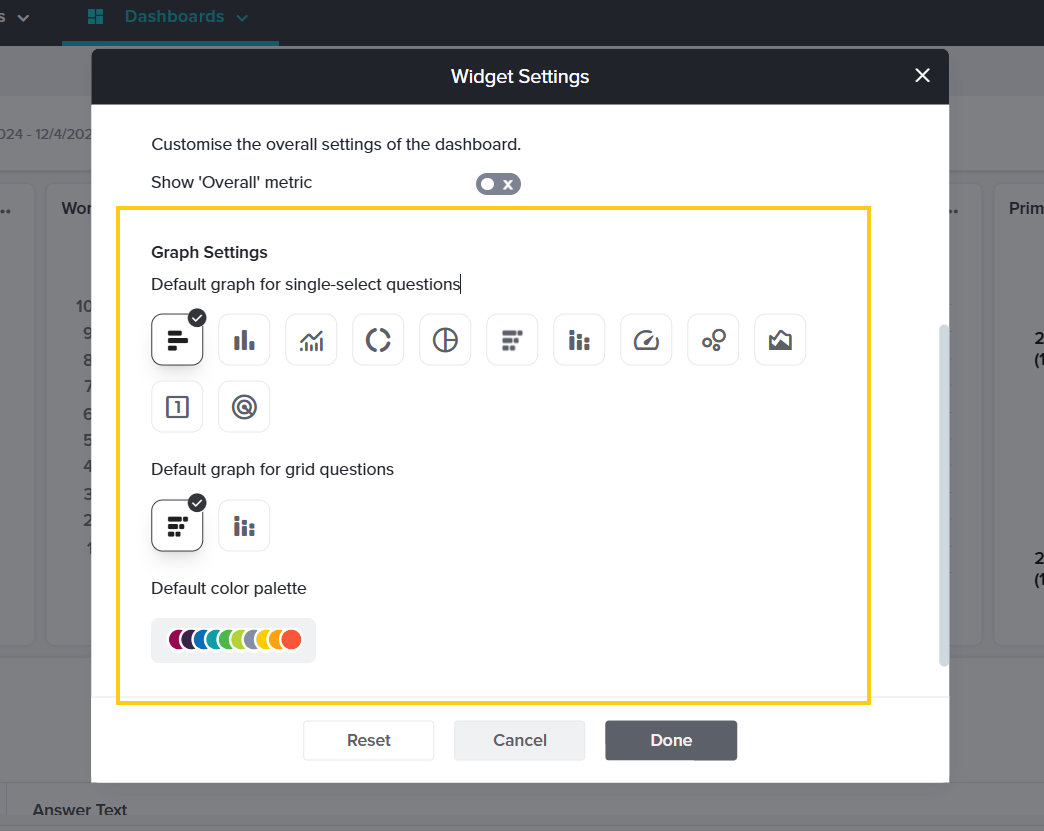Select stacked column chart for single-select questions

[579, 340]
